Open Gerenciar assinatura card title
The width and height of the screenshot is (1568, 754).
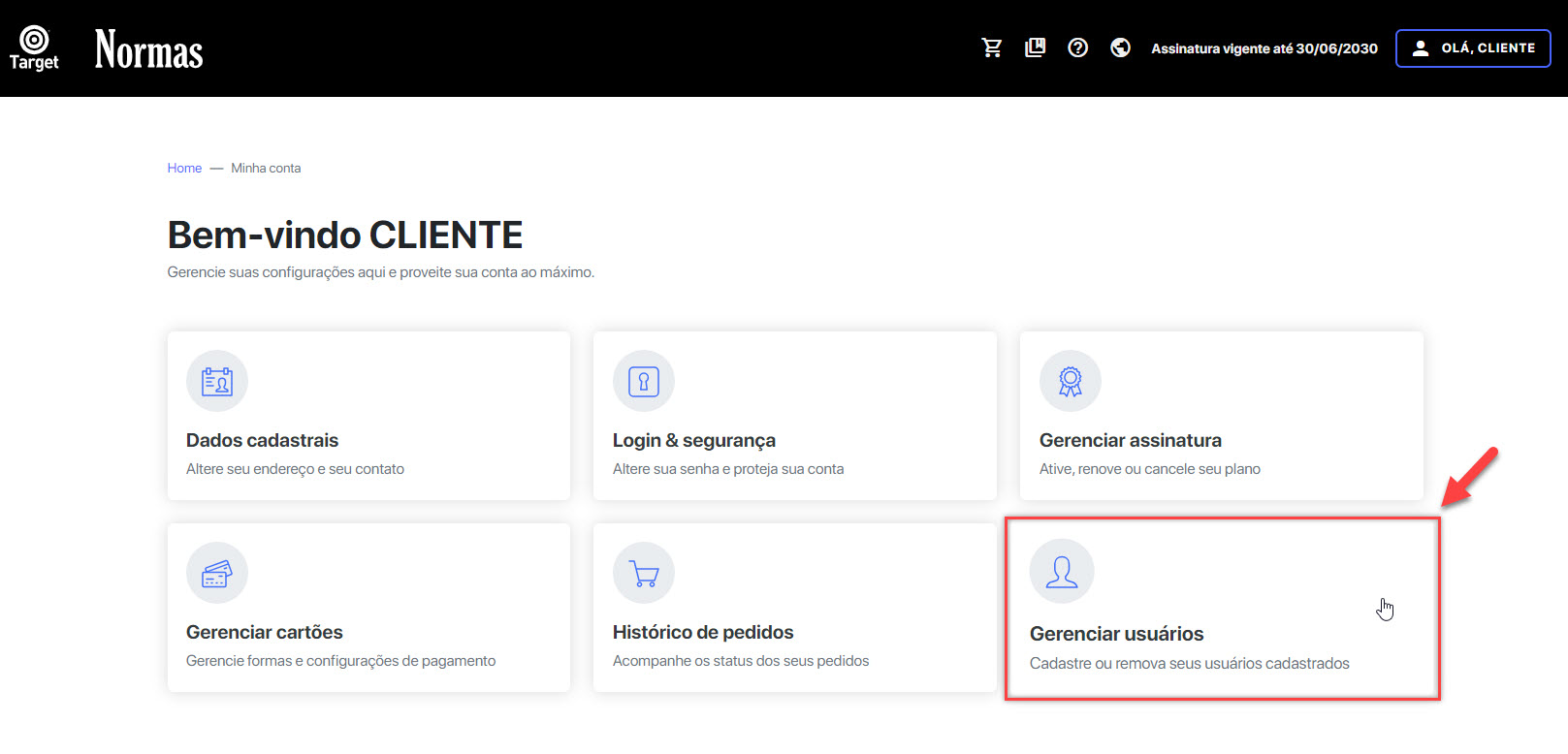click(1130, 440)
